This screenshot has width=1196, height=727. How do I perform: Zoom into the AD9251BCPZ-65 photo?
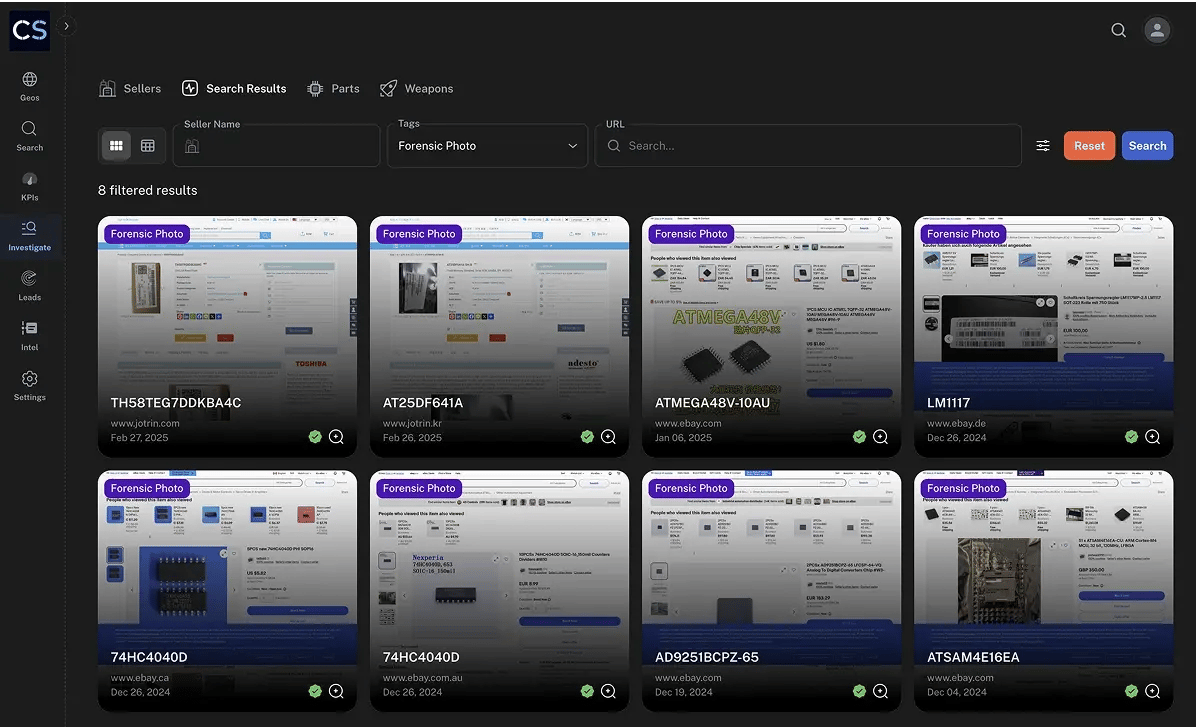(880, 691)
